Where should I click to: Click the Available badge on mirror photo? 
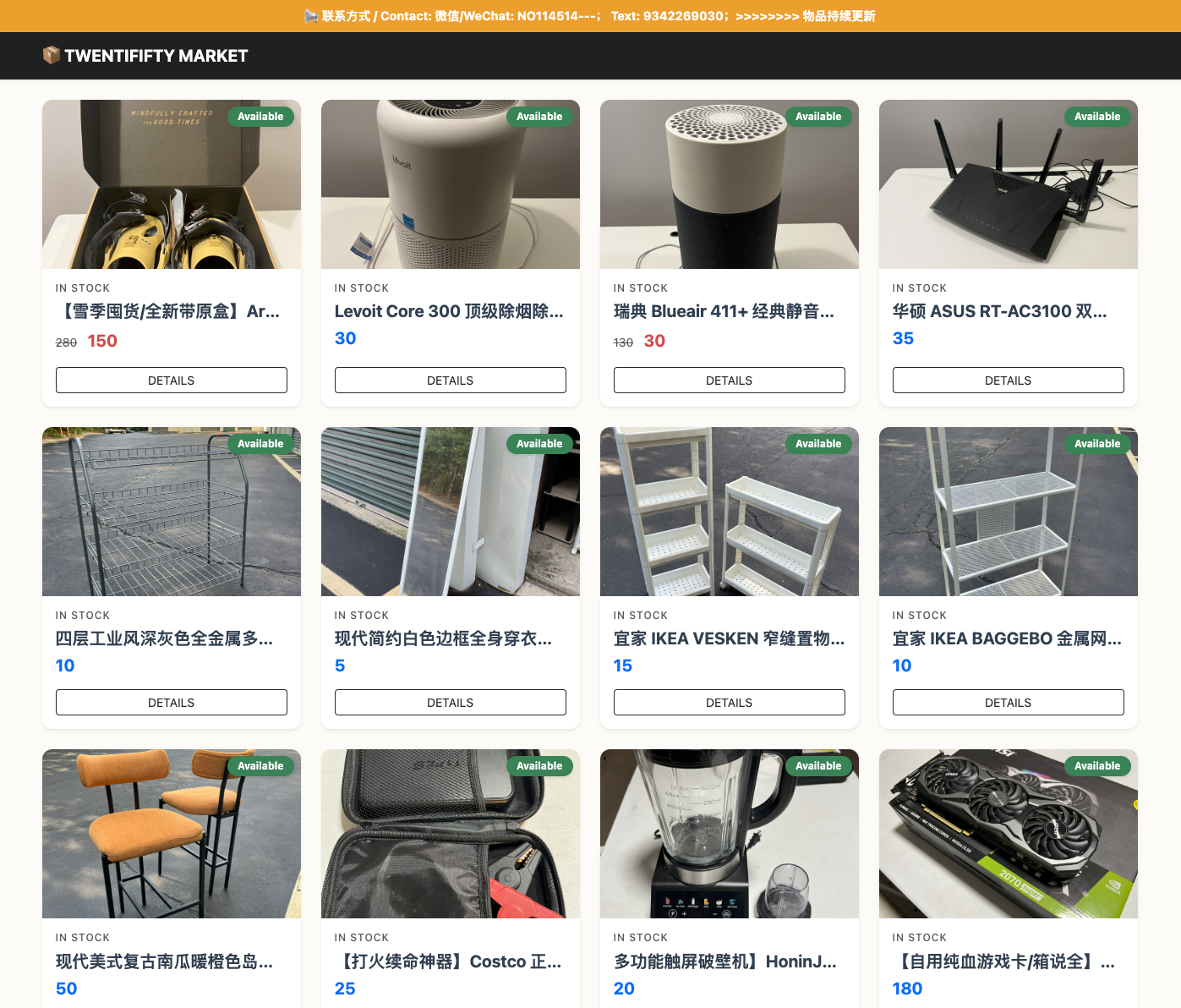pyautogui.click(x=539, y=444)
